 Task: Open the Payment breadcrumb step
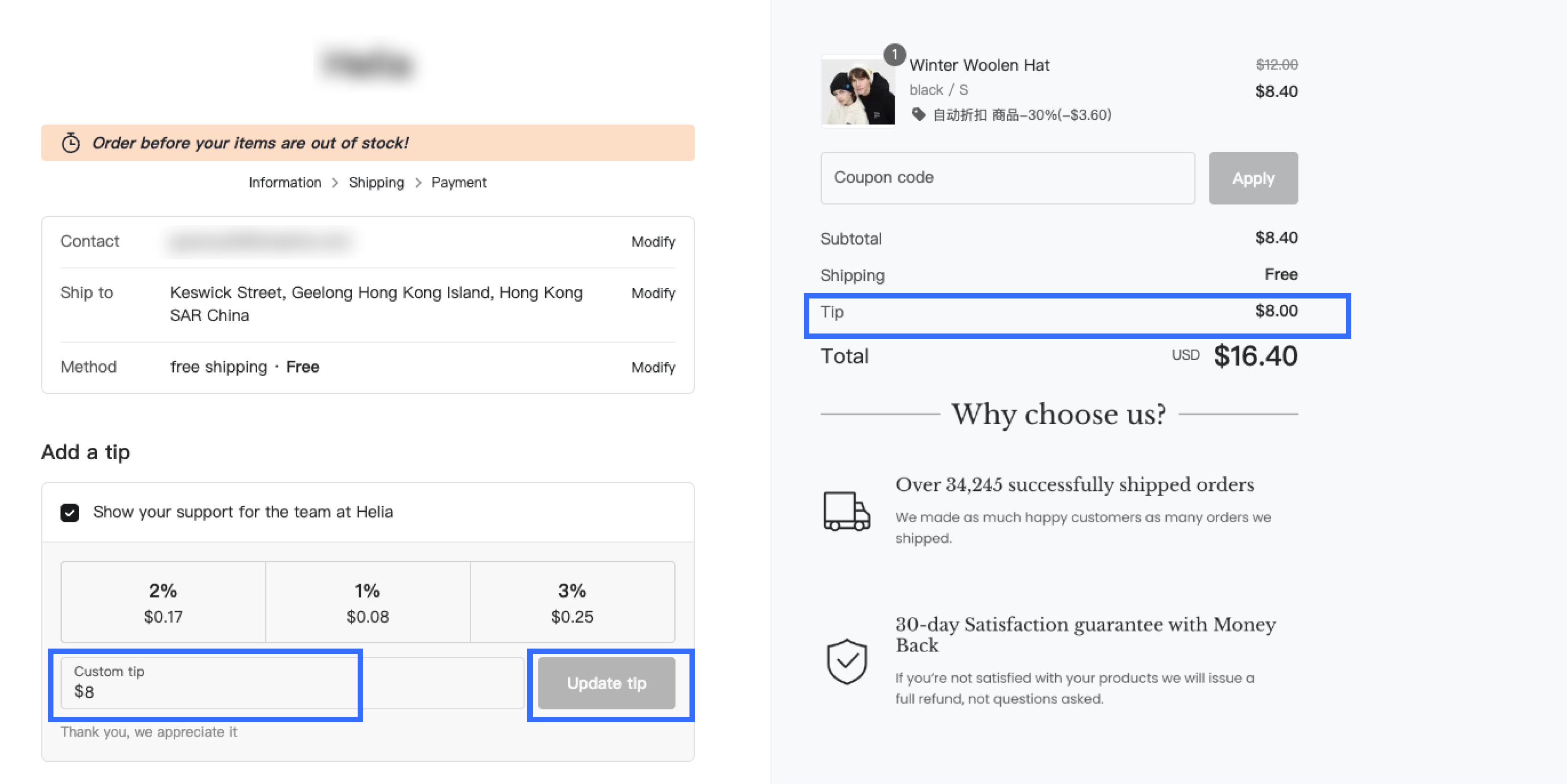click(459, 182)
